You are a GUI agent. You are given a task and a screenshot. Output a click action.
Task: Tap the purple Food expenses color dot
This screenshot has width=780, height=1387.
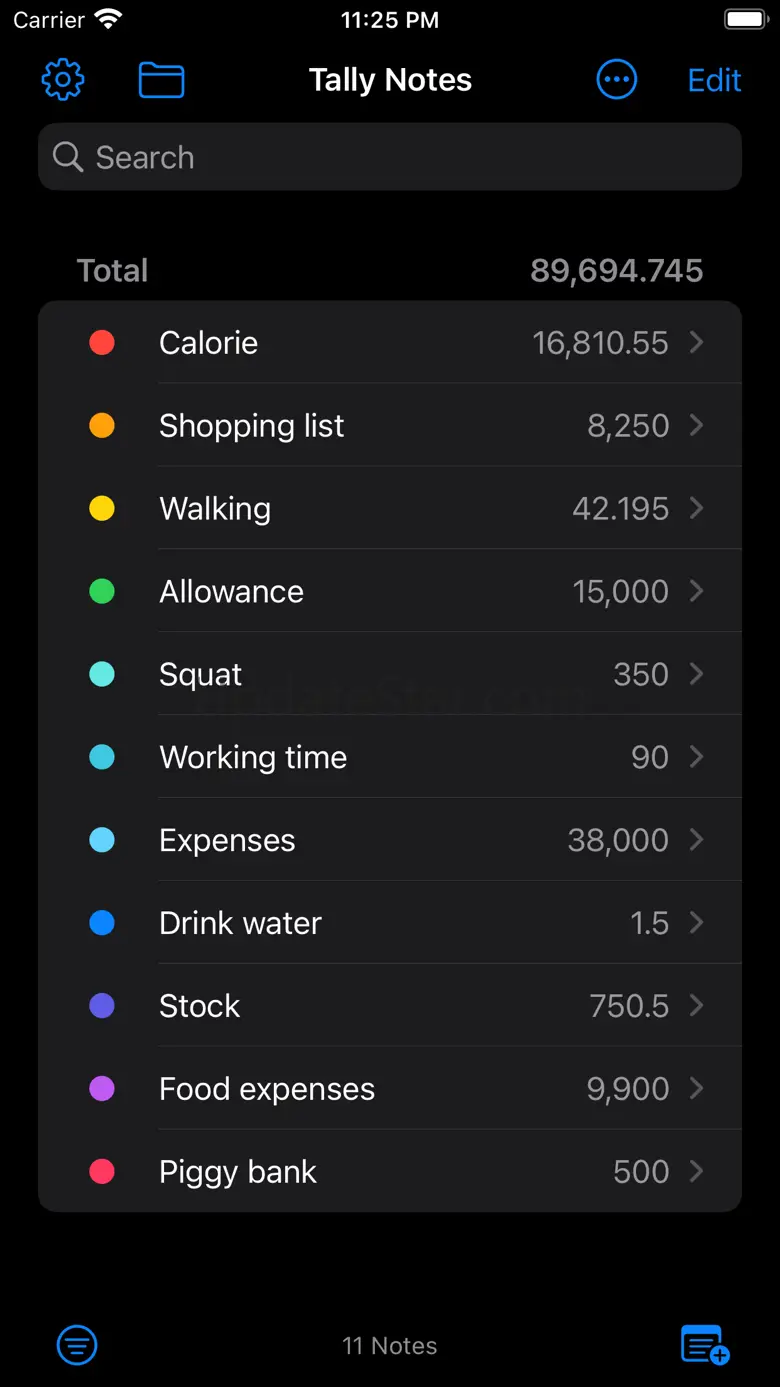(102, 1089)
